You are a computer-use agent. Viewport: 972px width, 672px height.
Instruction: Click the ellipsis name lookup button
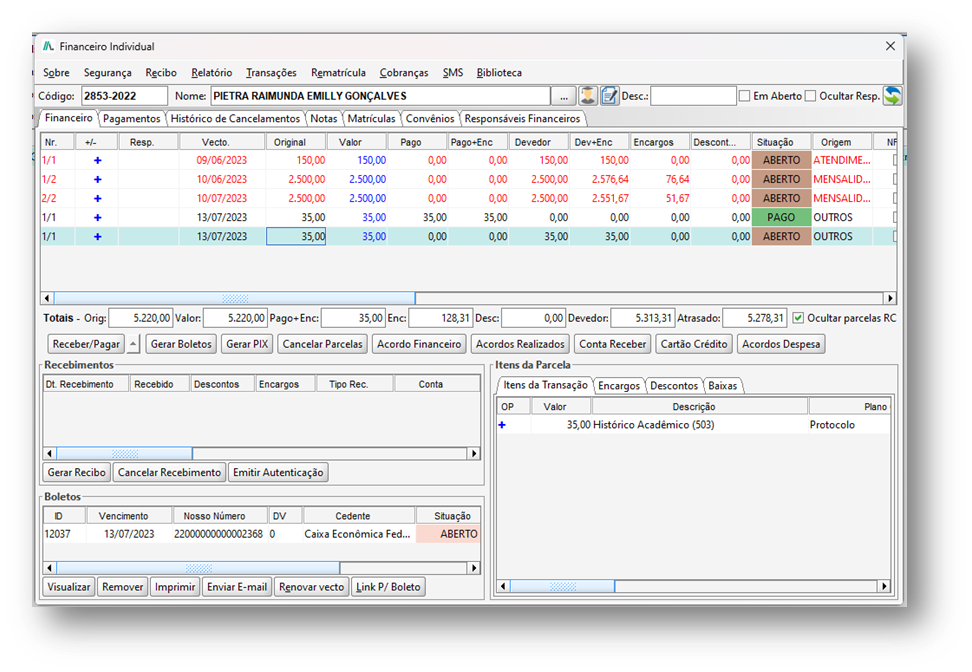click(563, 96)
